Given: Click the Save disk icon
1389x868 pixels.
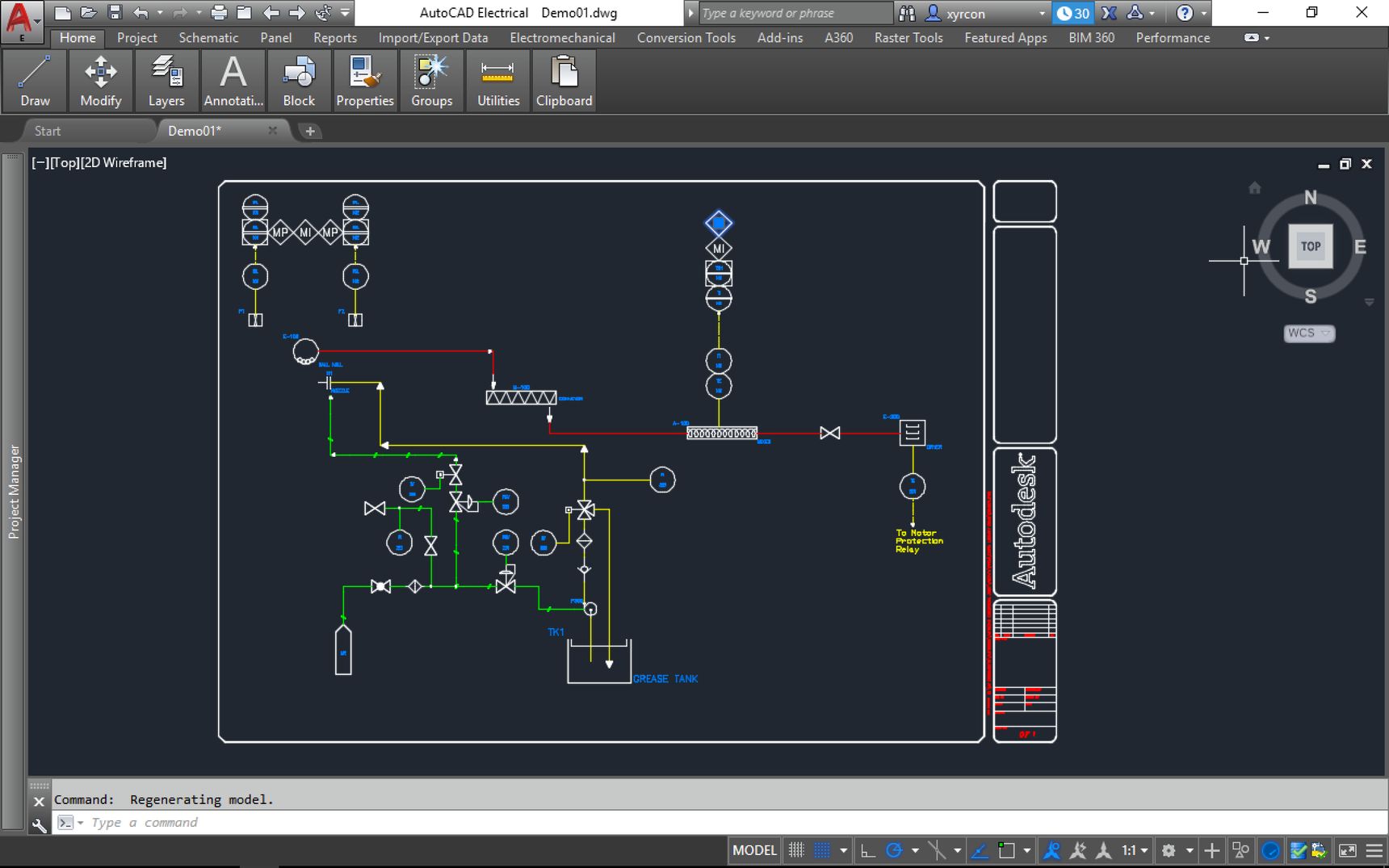Looking at the screenshot, I should point(114,13).
